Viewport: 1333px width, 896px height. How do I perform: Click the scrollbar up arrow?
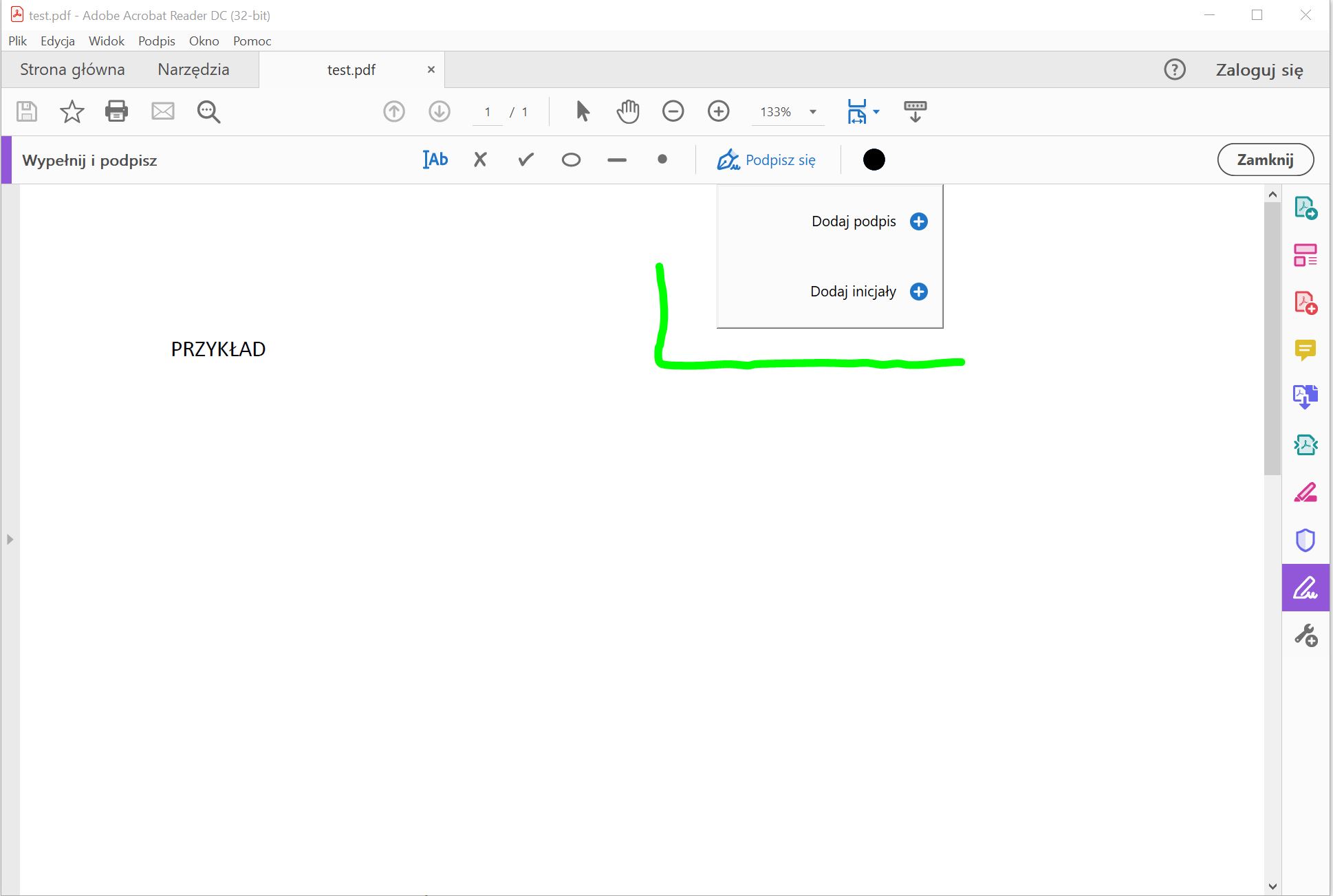tap(1272, 195)
